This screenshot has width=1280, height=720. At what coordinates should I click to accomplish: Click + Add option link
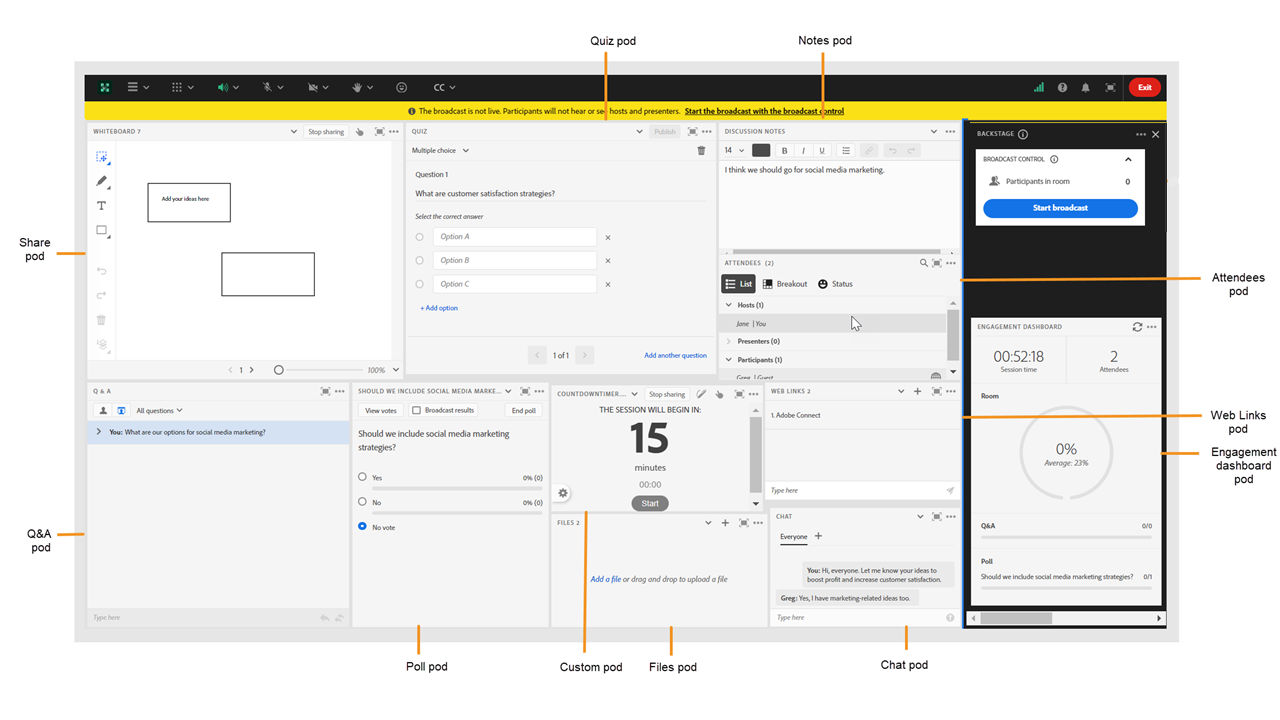click(x=439, y=308)
